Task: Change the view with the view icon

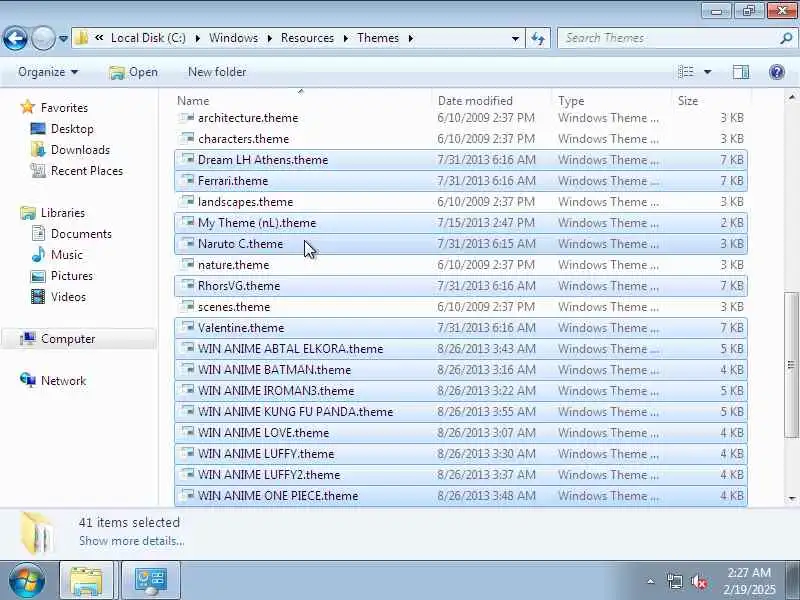Action: pos(686,72)
